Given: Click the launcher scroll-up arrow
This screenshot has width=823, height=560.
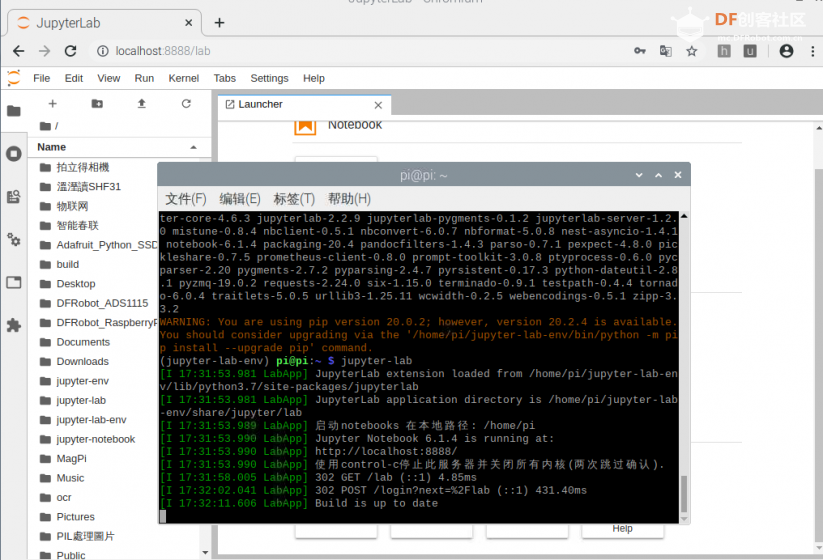Looking at the screenshot, I should click(x=819, y=128).
